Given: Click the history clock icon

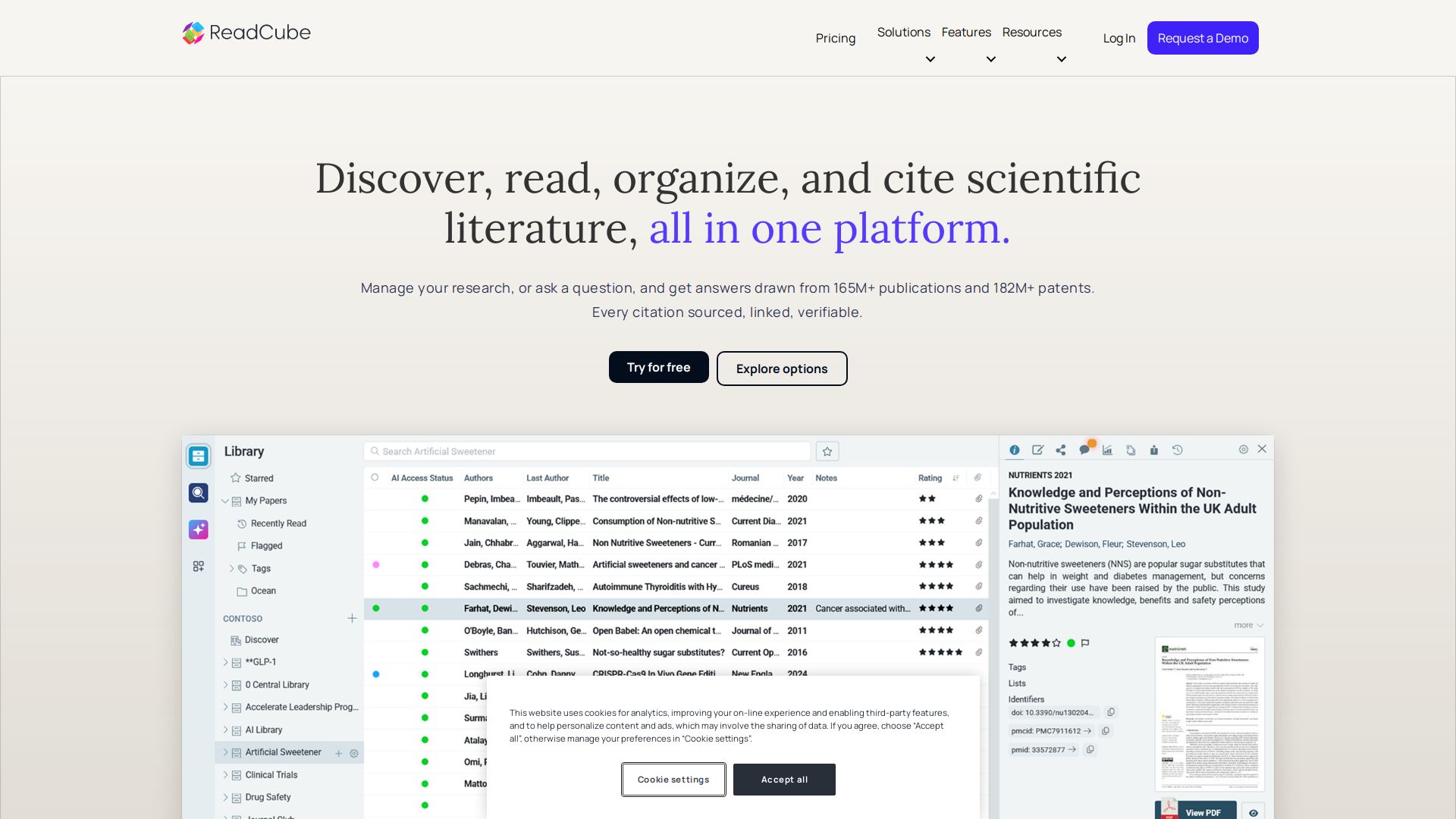Looking at the screenshot, I should [1178, 450].
